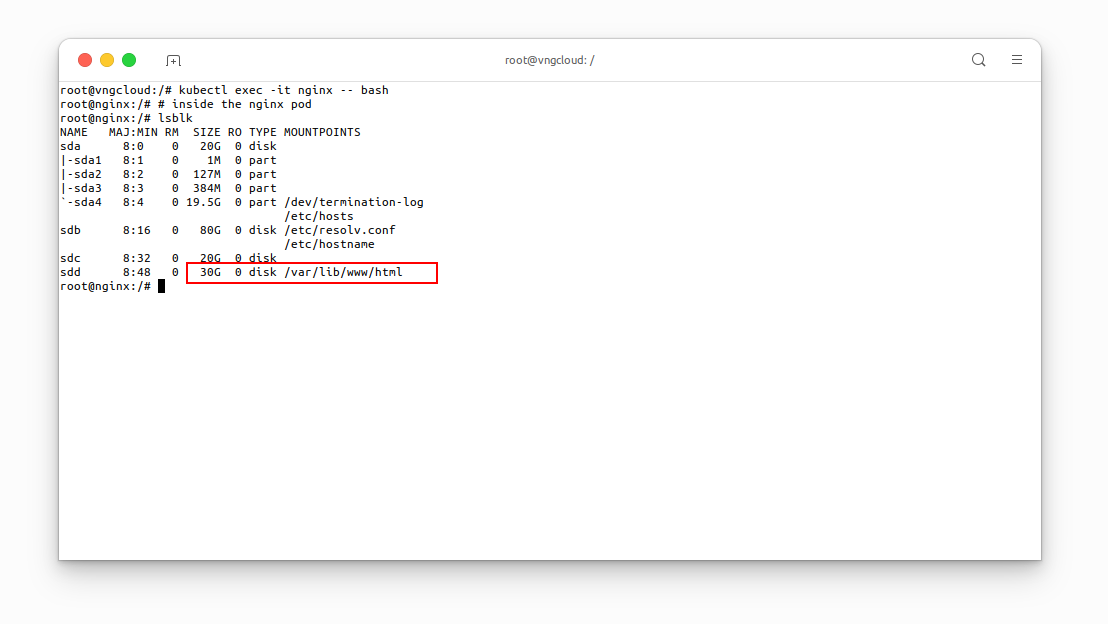
Task: Select the sdb device name
Action: coord(70,230)
